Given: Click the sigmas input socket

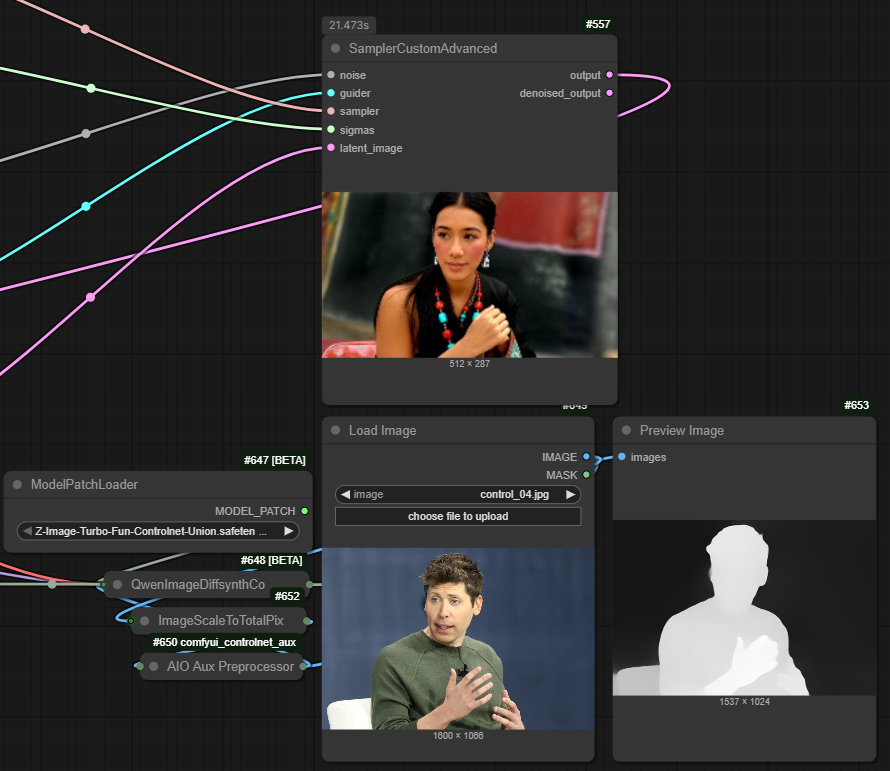Looking at the screenshot, I should [331, 129].
